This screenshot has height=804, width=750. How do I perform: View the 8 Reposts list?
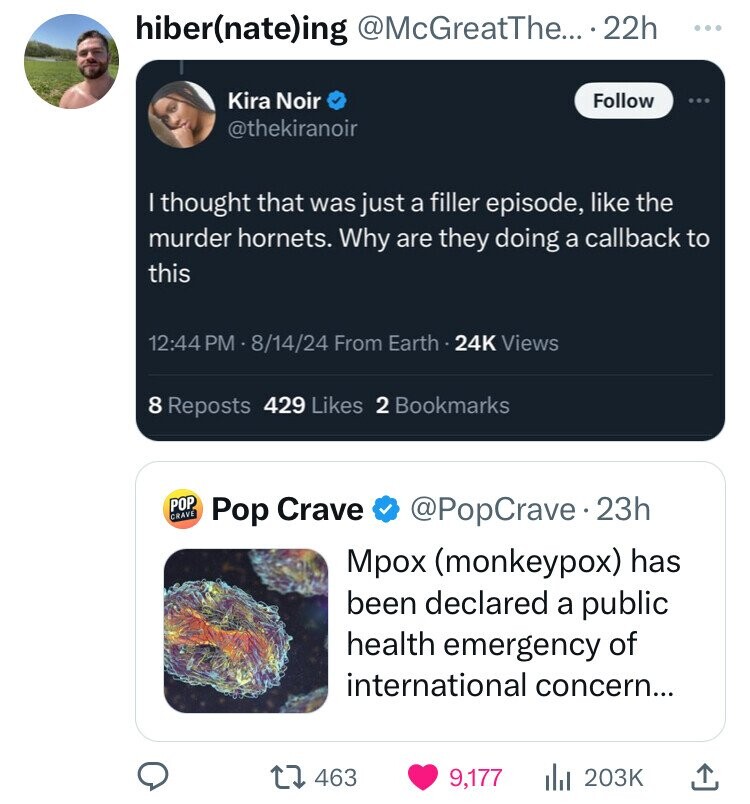tap(199, 405)
